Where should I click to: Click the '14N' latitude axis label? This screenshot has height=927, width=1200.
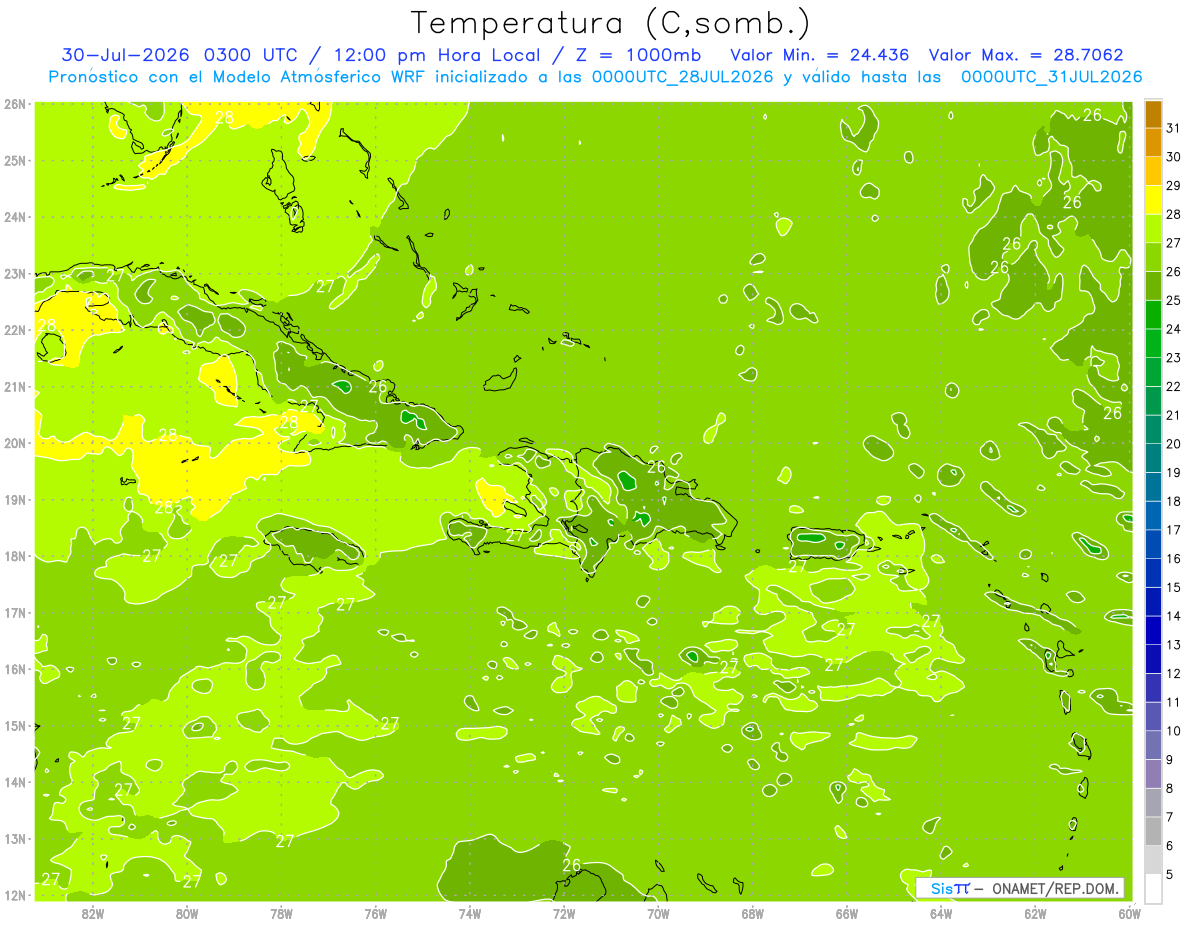(x=14, y=782)
